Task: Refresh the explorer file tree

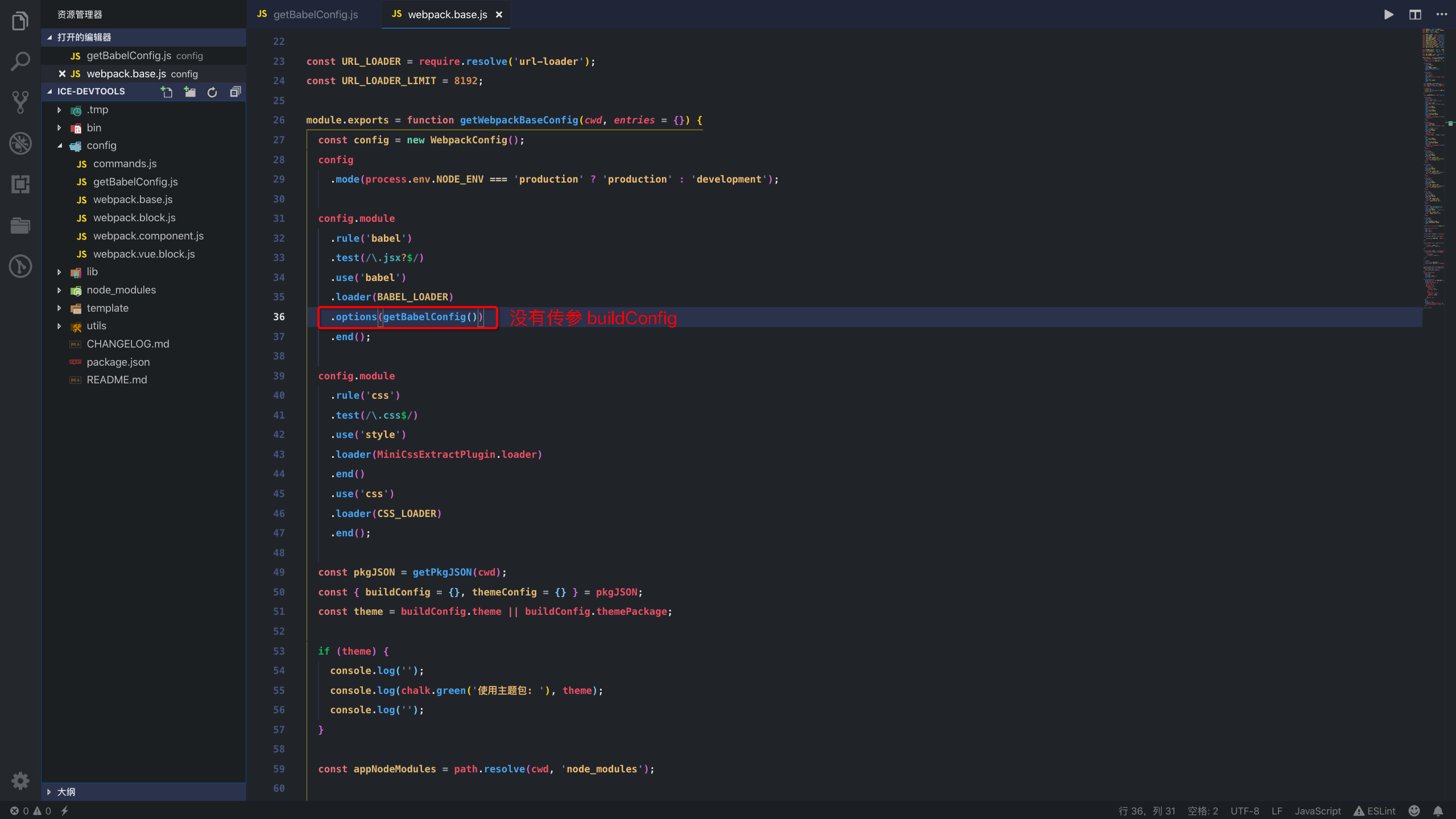Action: 212,92
